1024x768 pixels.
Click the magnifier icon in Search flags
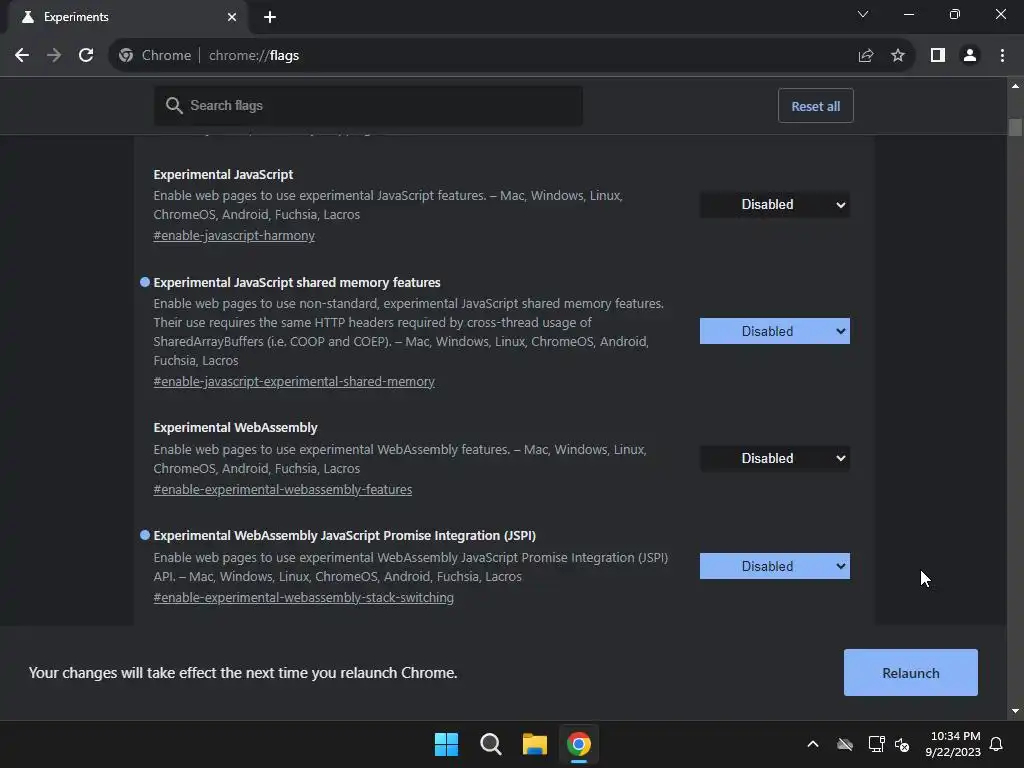[174, 105]
